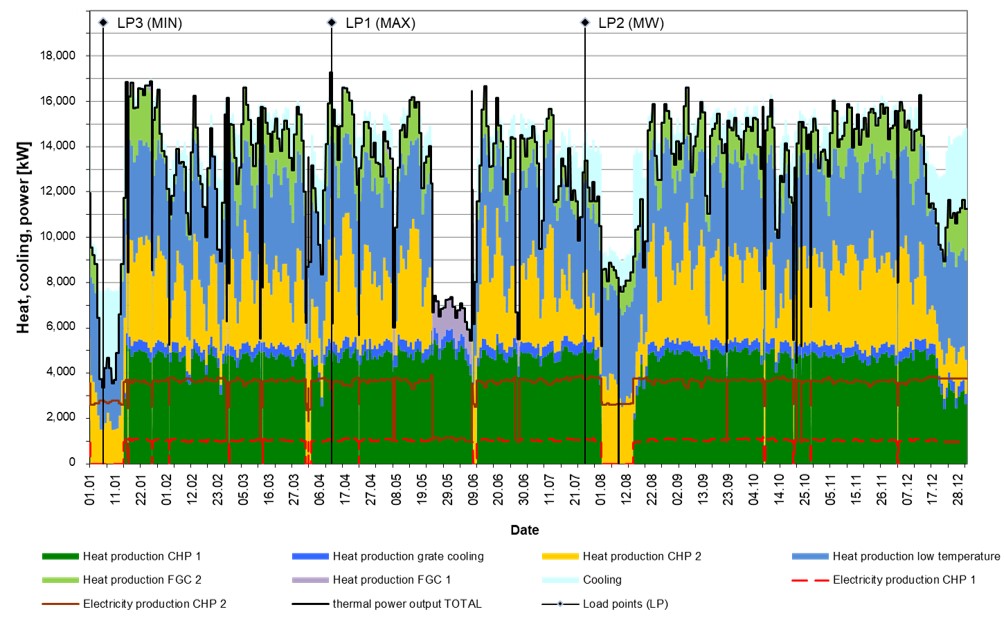Viewport: 1004px width, 631px height.
Task: Click the 17.04 date label
Action: pos(345,489)
